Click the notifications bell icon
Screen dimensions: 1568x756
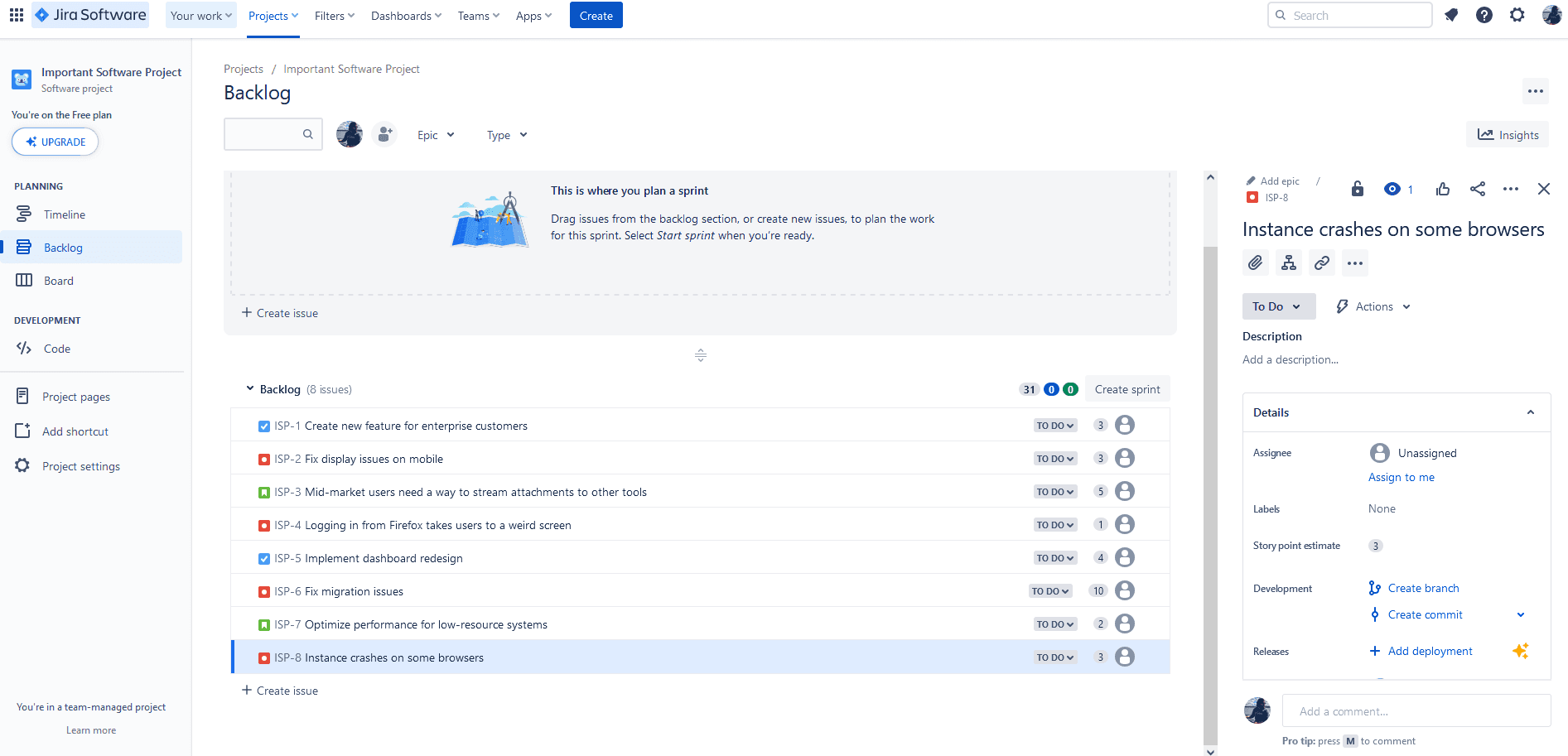click(1451, 15)
